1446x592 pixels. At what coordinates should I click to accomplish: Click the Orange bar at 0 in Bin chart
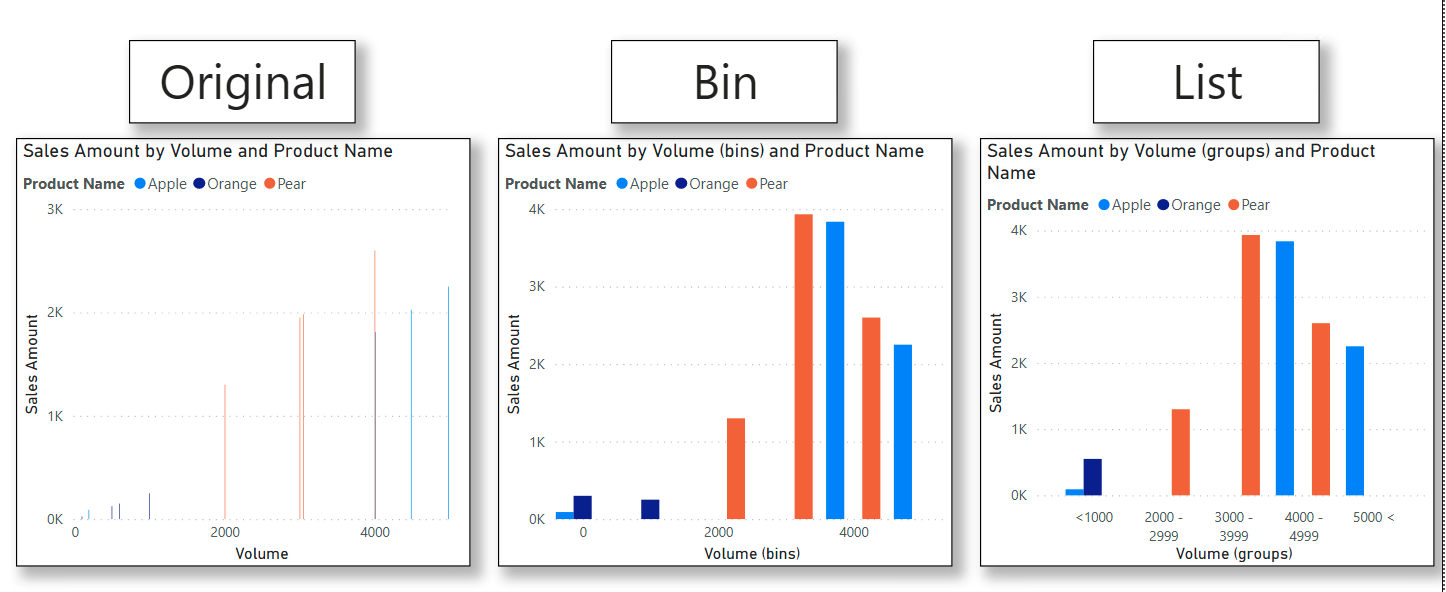(583, 508)
